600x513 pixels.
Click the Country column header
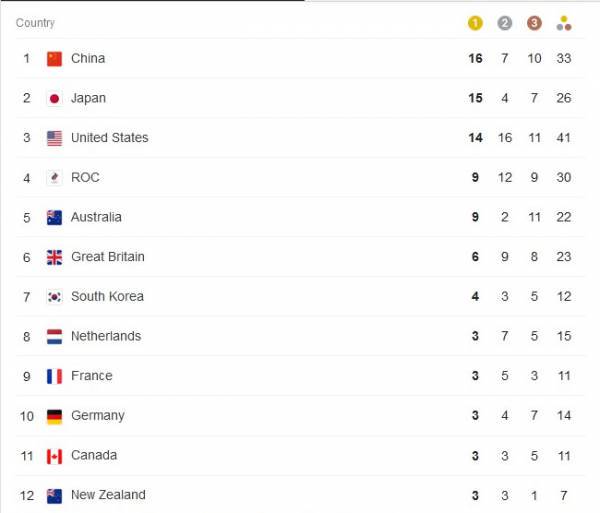click(x=35, y=23)
